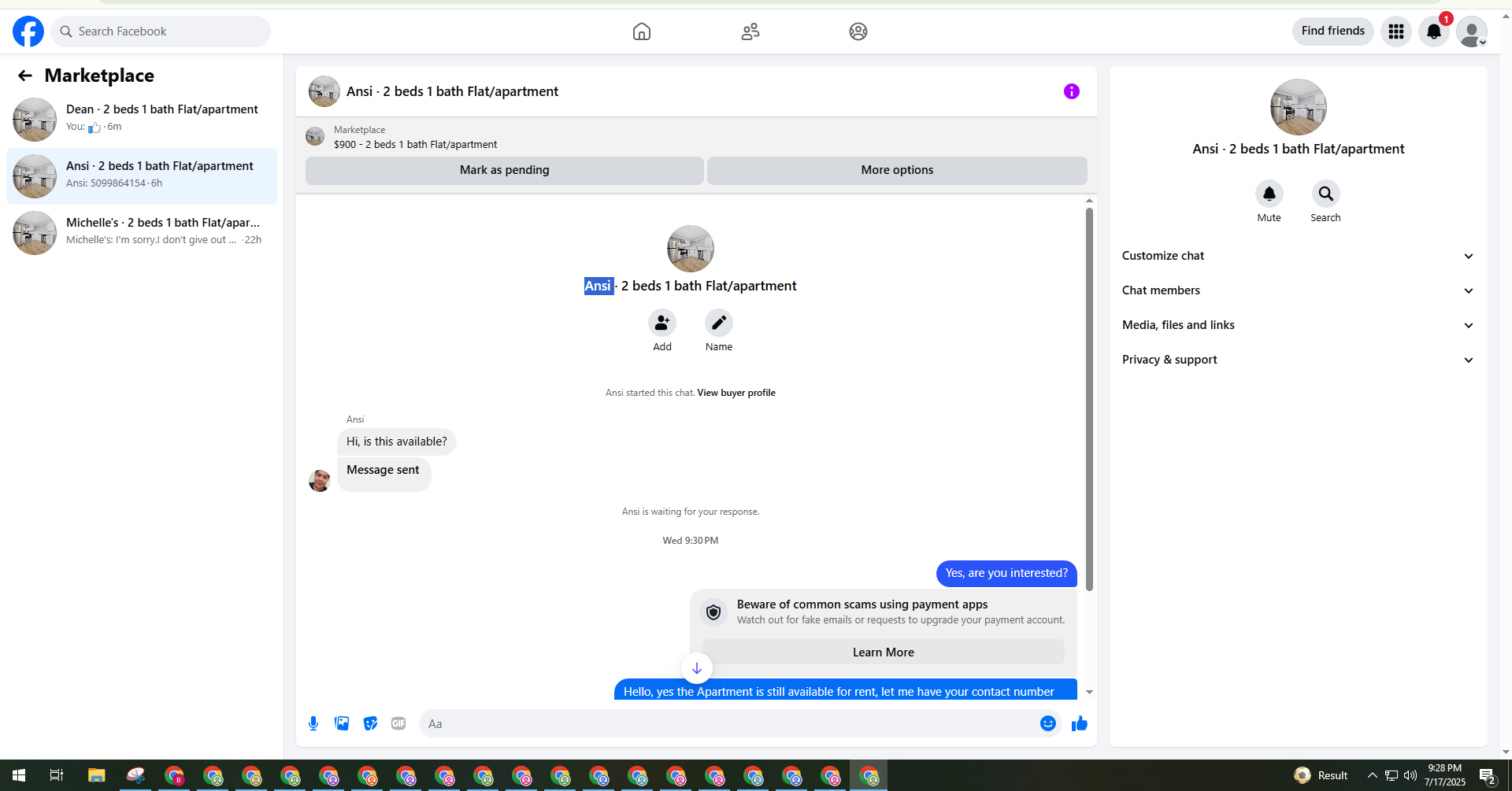Open conversation information purple icon

pyautogui.click(x=1072, y=91)
